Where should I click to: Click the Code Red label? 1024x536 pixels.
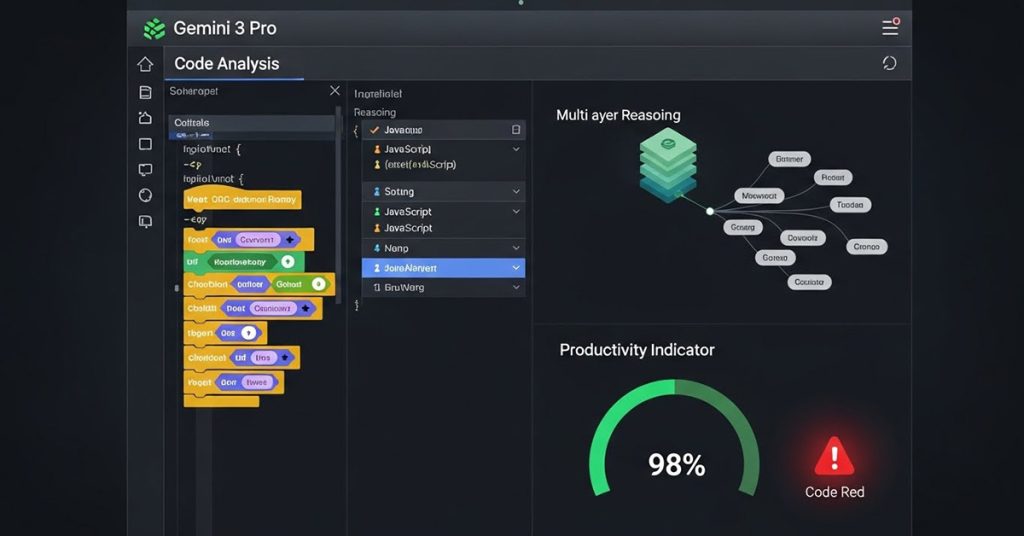coord(835,492)
